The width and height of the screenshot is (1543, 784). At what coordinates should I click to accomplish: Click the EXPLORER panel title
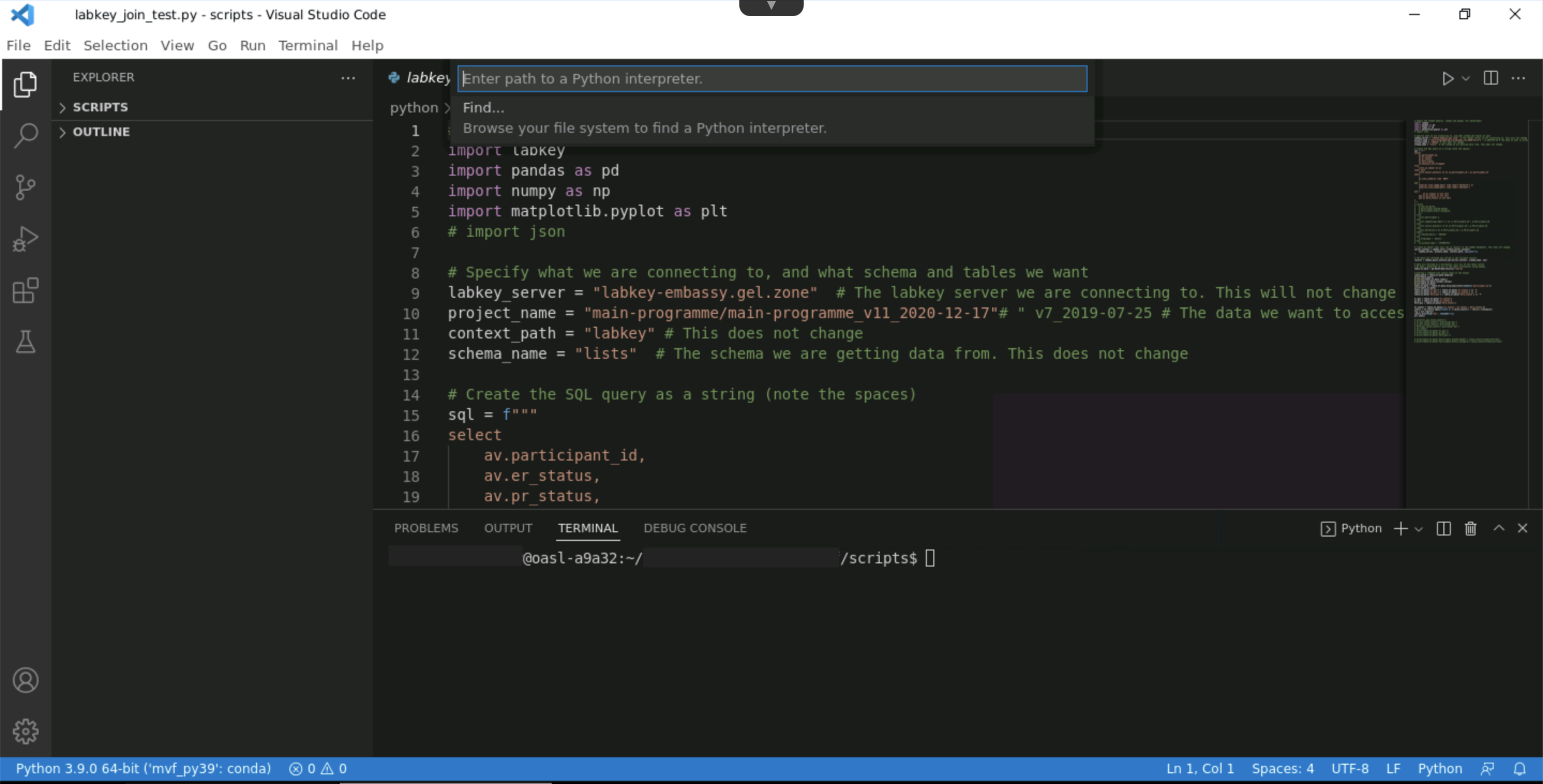pyautogui.click(x=103, y=77)
